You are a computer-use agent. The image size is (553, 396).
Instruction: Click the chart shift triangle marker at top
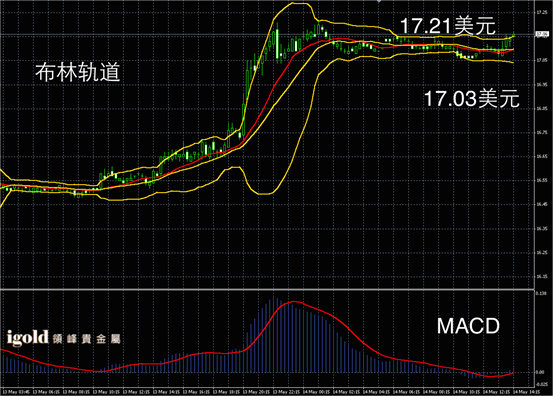(x=379, y=1)
